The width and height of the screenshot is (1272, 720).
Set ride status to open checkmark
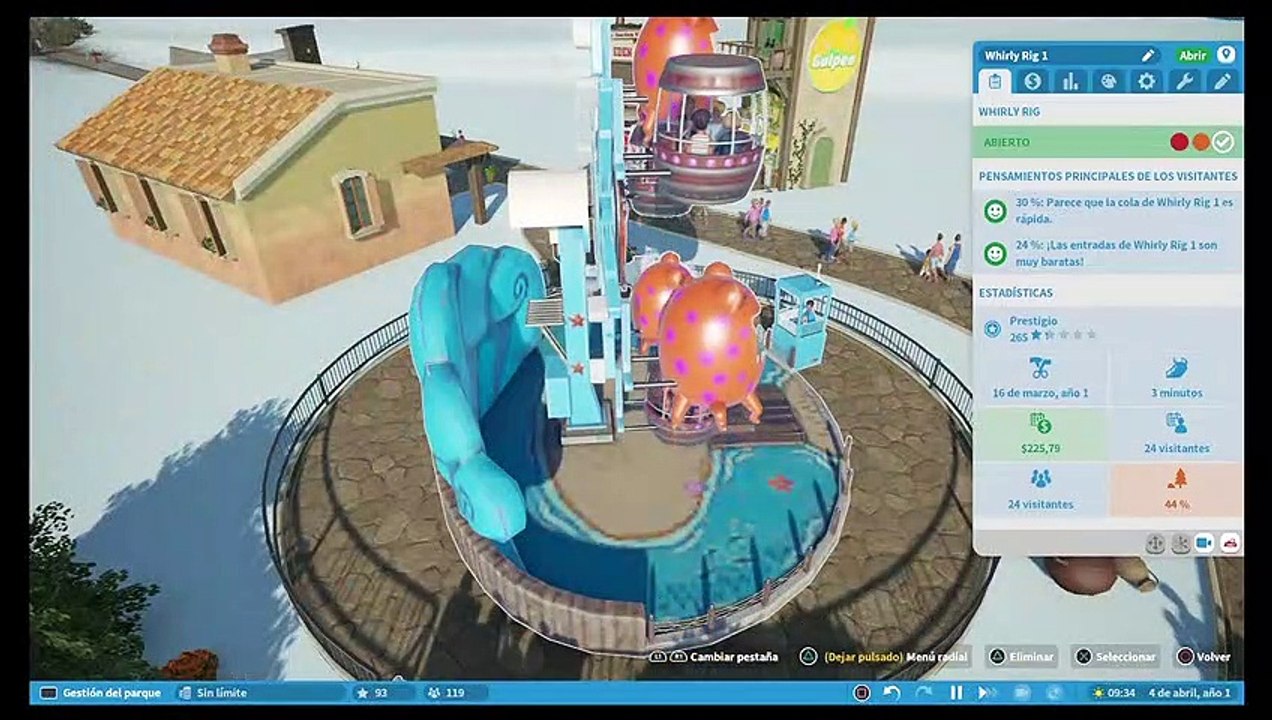click(1223, 143)
